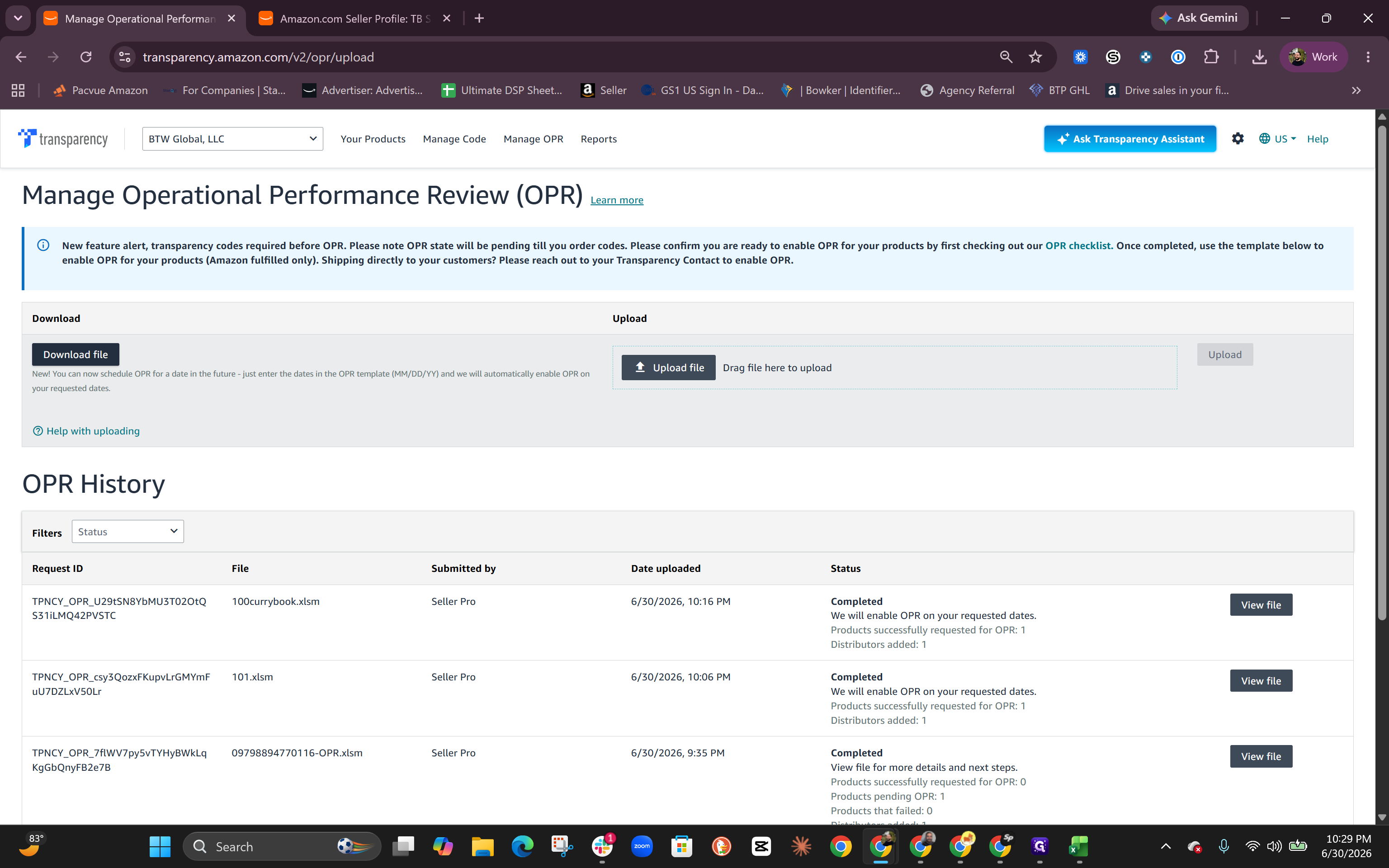Open File Explorer from taskbar
The width and height of the screenshot is (1389, 868).
pos(482,846)
